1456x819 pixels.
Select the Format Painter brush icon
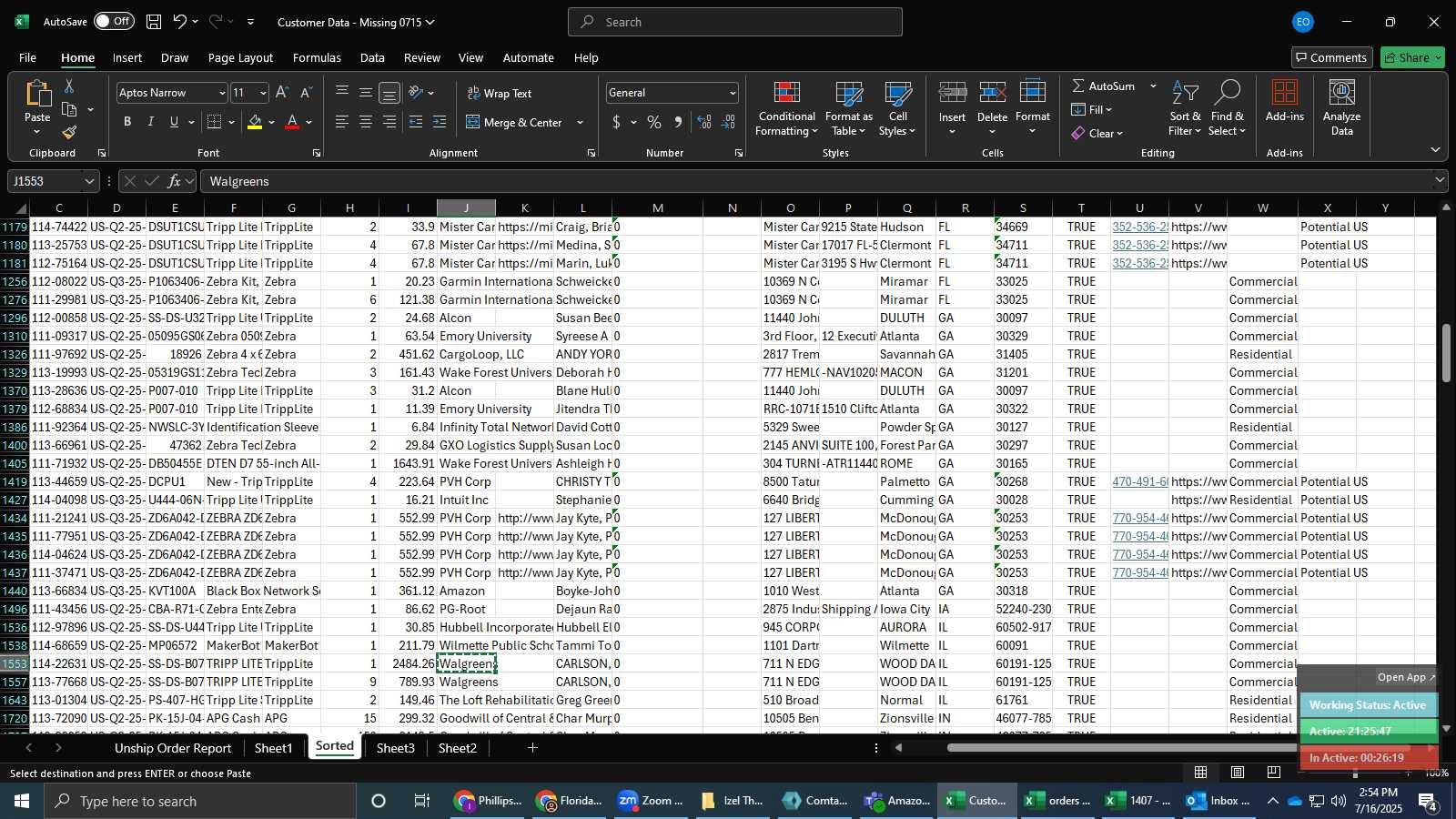[x=70, y=133]
